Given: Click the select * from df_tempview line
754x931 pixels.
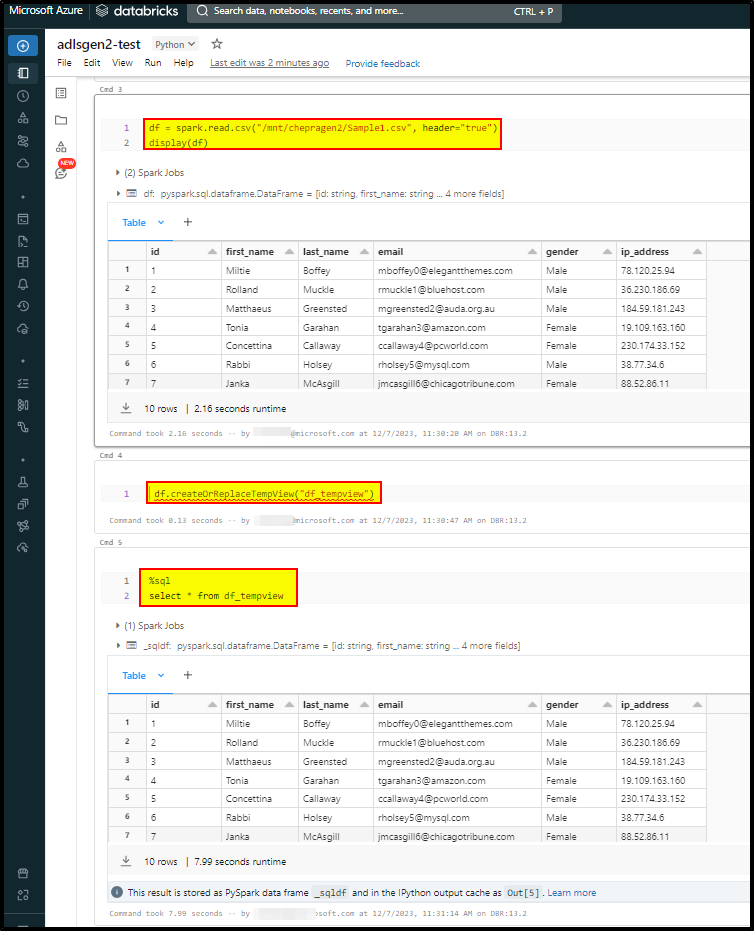Looking at the screenshot, I should [216, 596].
